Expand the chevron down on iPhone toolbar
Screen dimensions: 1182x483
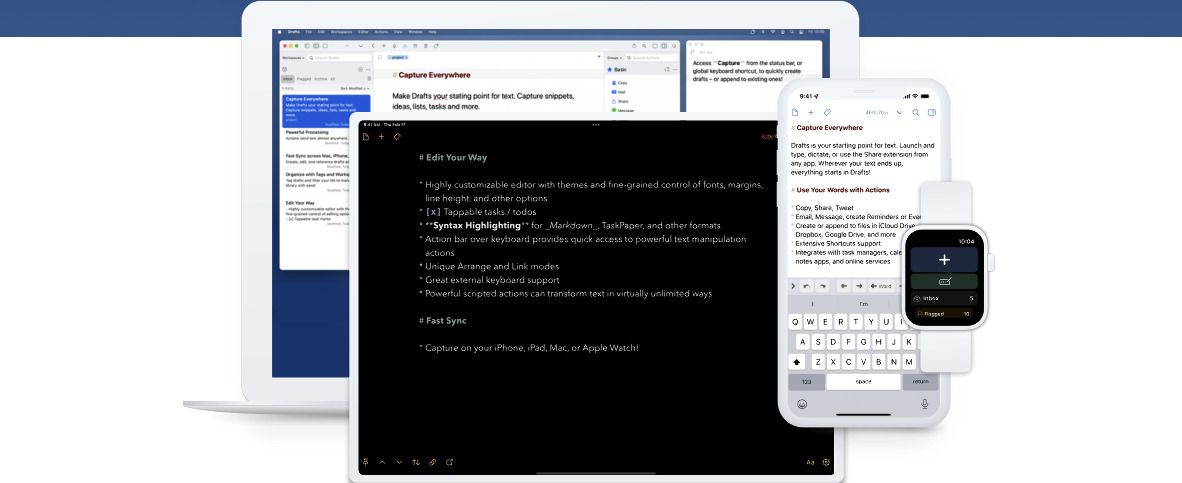(x=899, y=113)
